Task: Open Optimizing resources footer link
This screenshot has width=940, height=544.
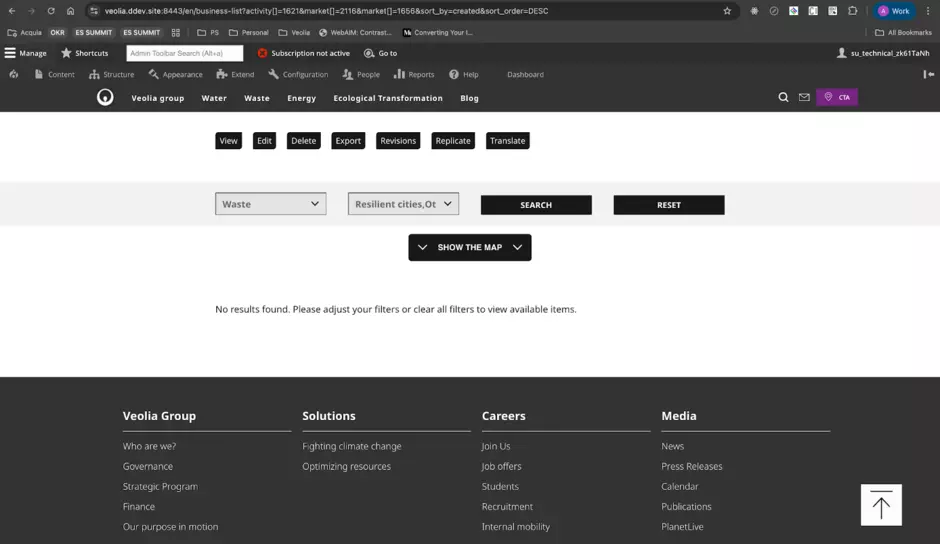Action: pos(347,466)
